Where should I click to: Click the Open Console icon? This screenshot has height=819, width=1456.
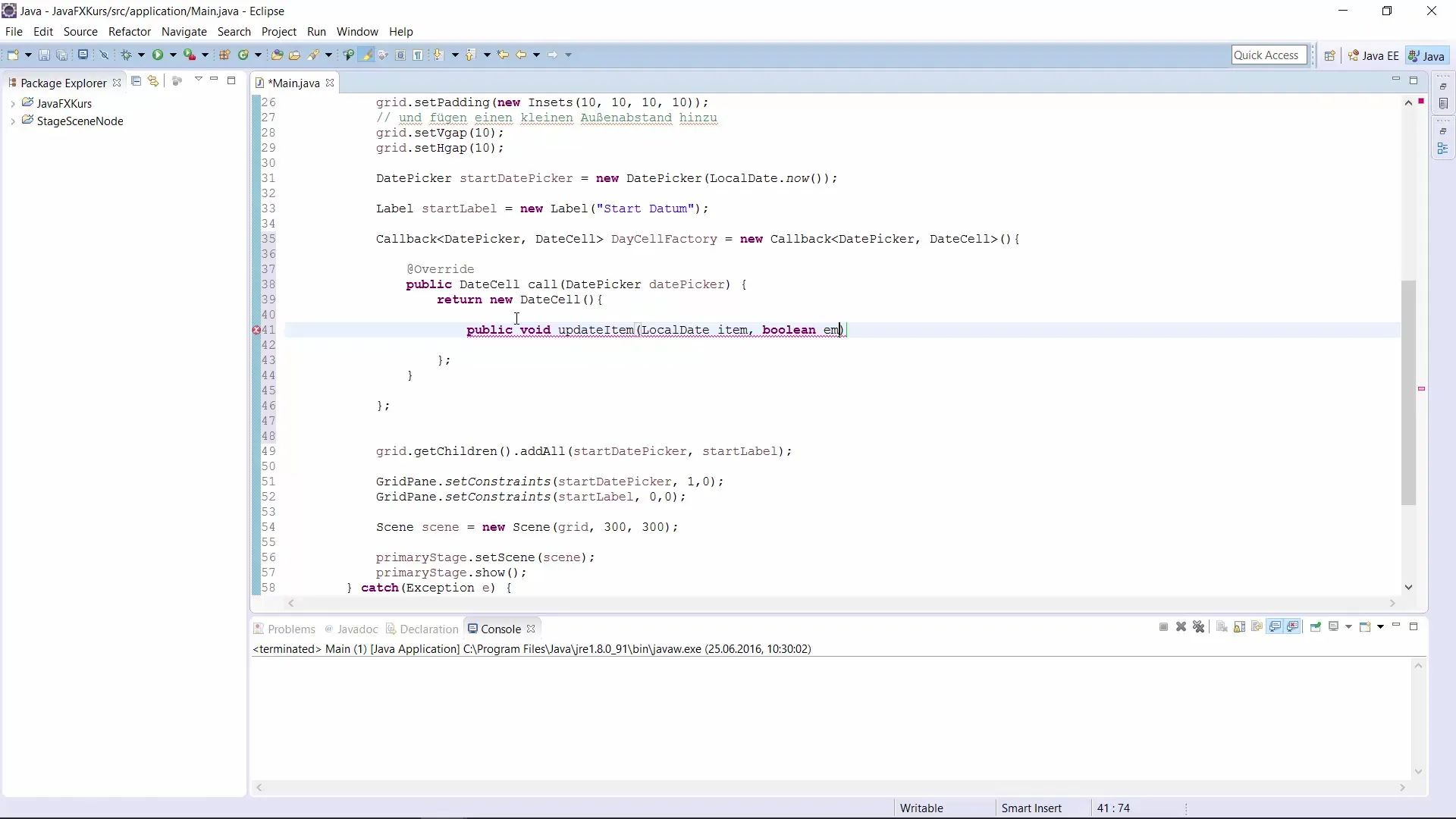coord(1365,627)
